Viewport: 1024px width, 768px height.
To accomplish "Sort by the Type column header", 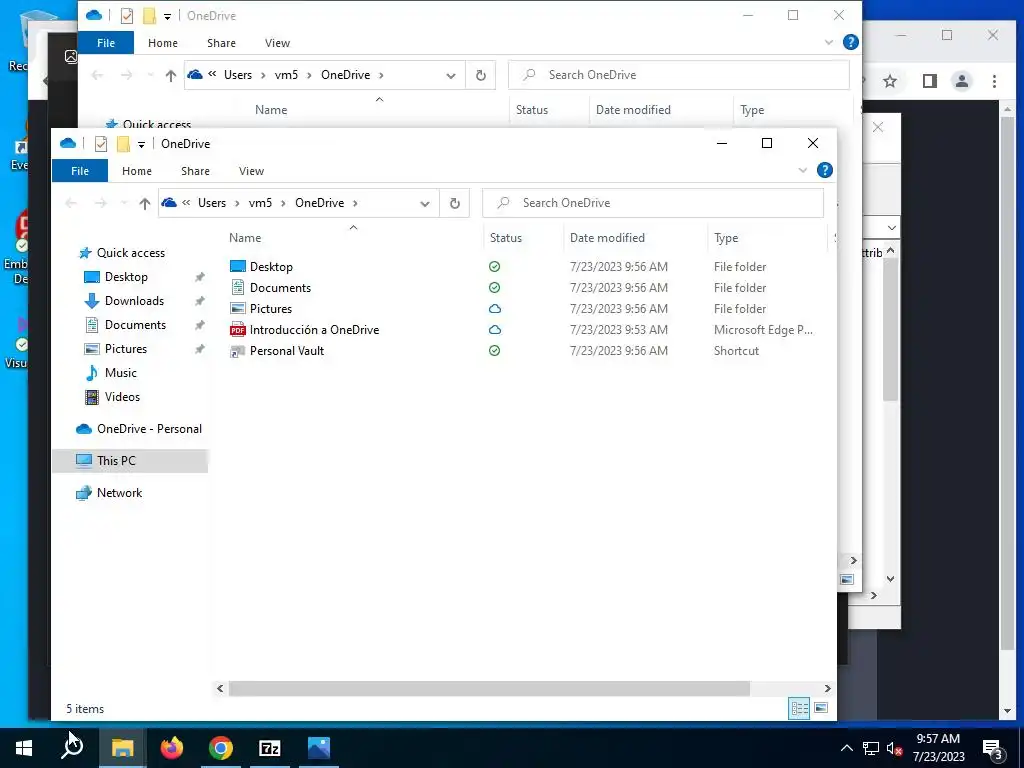I will tap(726, 238).
